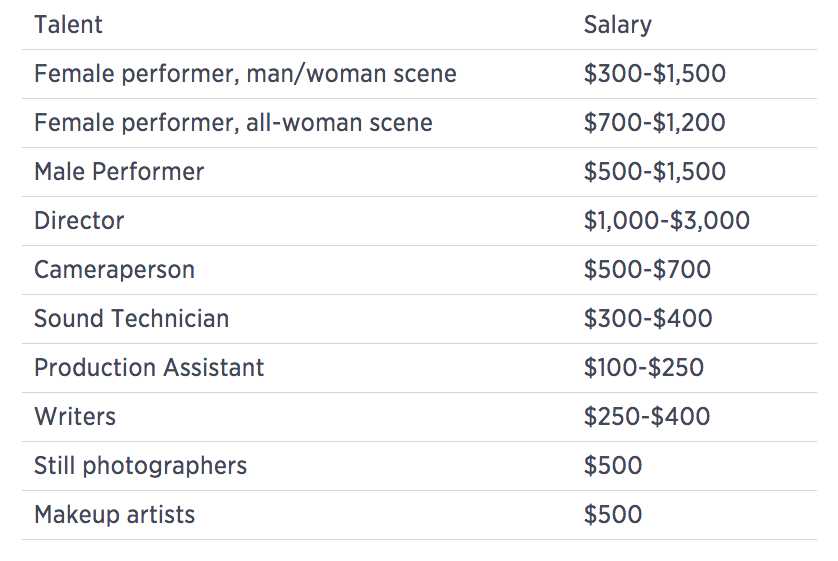Image resolution: width=838 pixels, height=561 pixels.
Task: Select the Female performer, man/woman scene row
Action: (419, 74)
